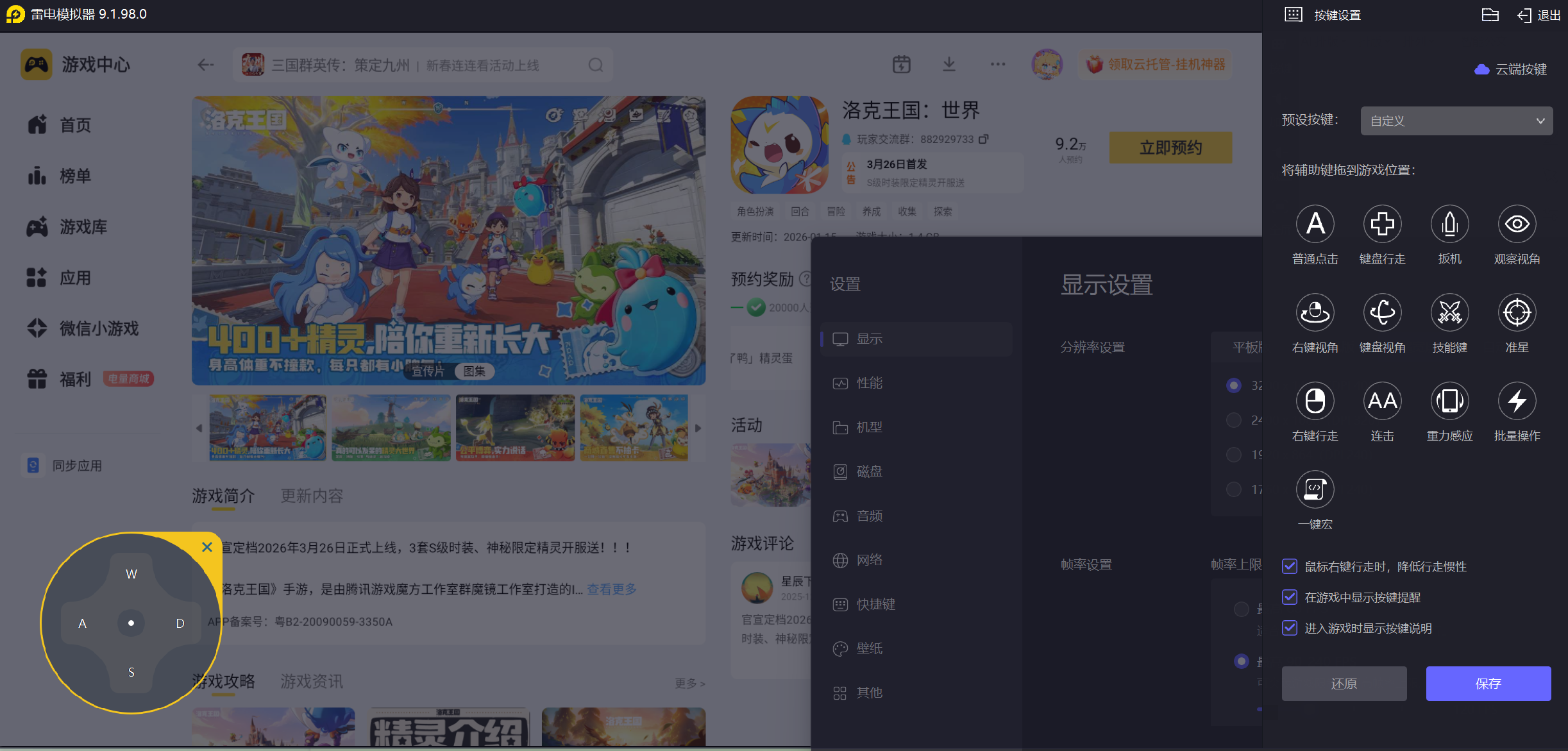Choose the 重力感应 gravity sensor icon
Screen dimensions: 1568x751
click(1449, 401)
